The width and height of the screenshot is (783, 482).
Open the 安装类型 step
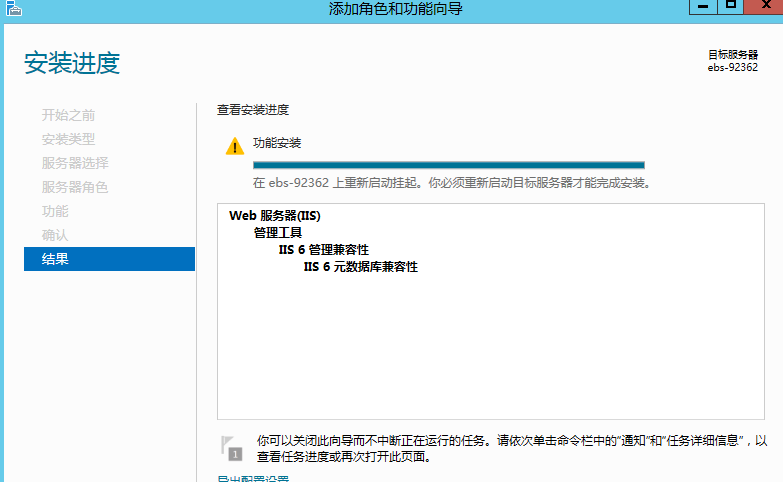point(69,139)
